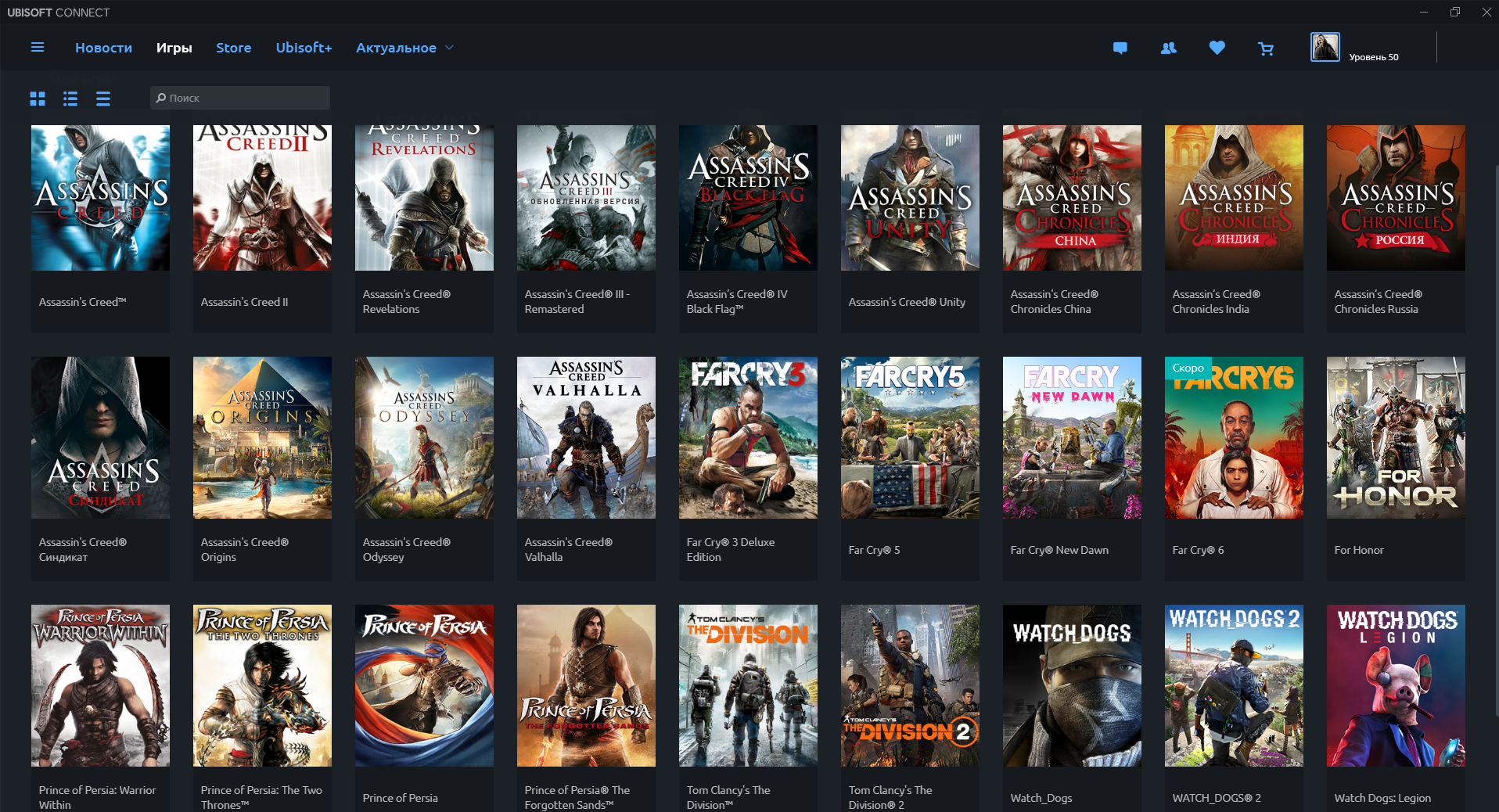Click the "Assassin's Creed® Valhalla" title text
Image resolution: width=1499 pixels, height=812 pixels.
[x=569, y=549]
